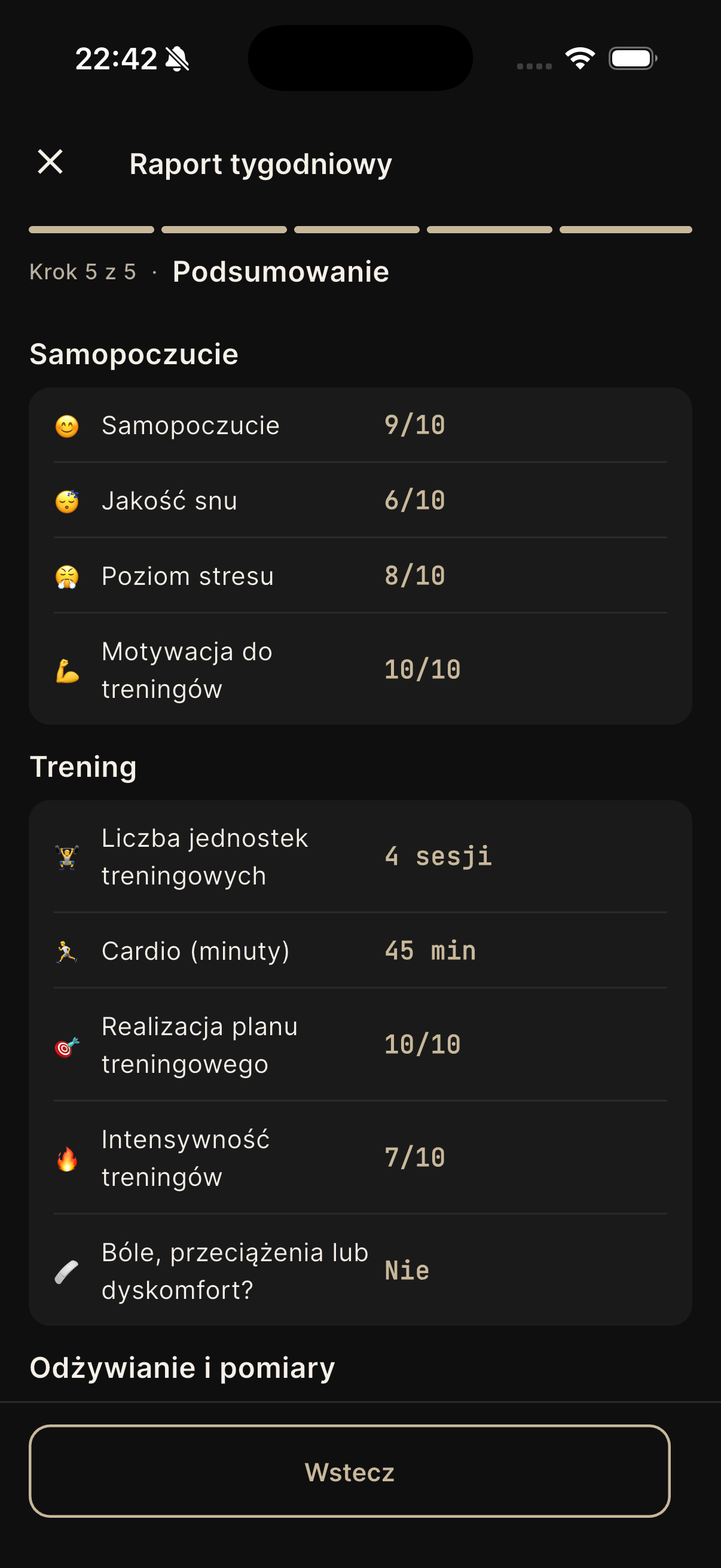Tap the runner icon beside Cardio
Image resolution: width=721 pixels, height=1568 pixels.
tap(67, 951)
